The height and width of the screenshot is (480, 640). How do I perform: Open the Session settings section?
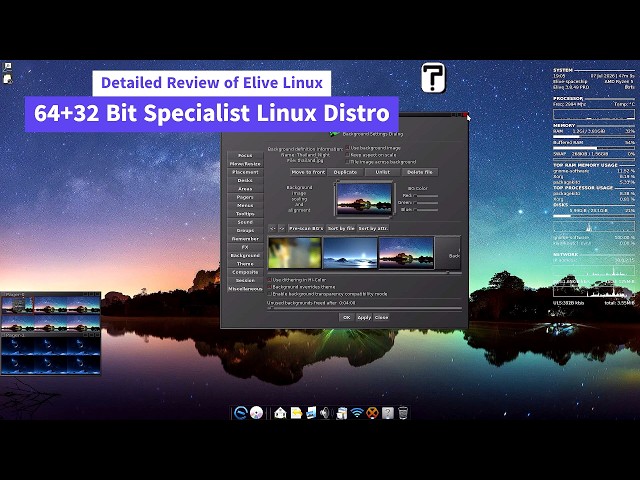tap(245, 280)
